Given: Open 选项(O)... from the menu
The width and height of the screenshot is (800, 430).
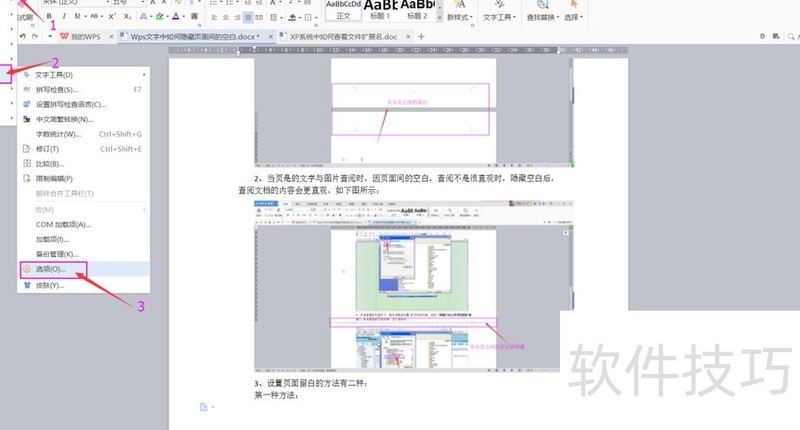Looking at the screenshot, I should coord(84,269).
